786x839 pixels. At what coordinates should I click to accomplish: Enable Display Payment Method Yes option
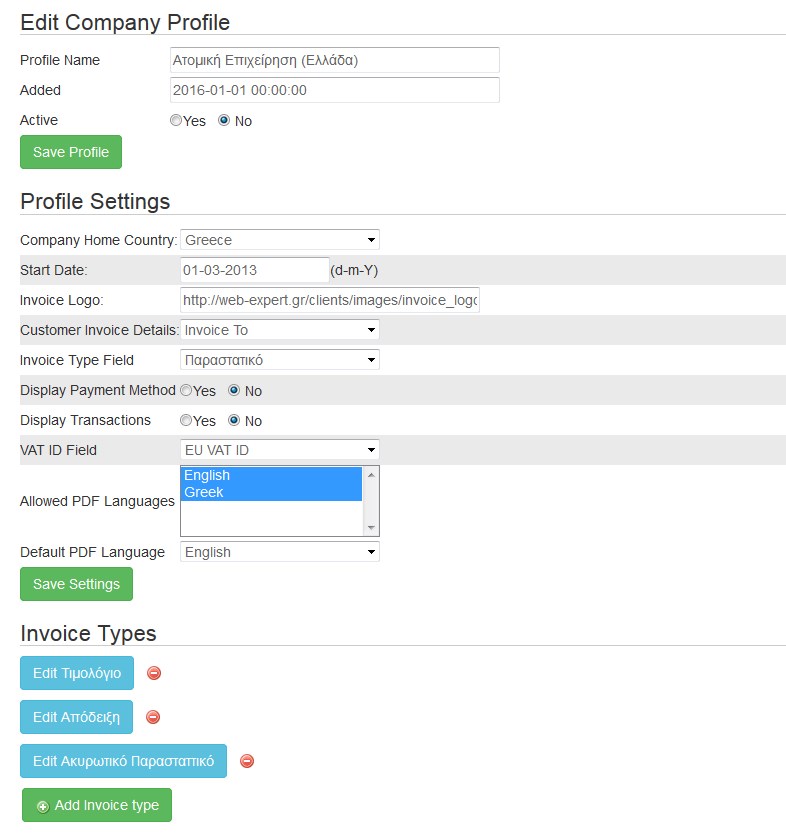click(x=186, y=390)
